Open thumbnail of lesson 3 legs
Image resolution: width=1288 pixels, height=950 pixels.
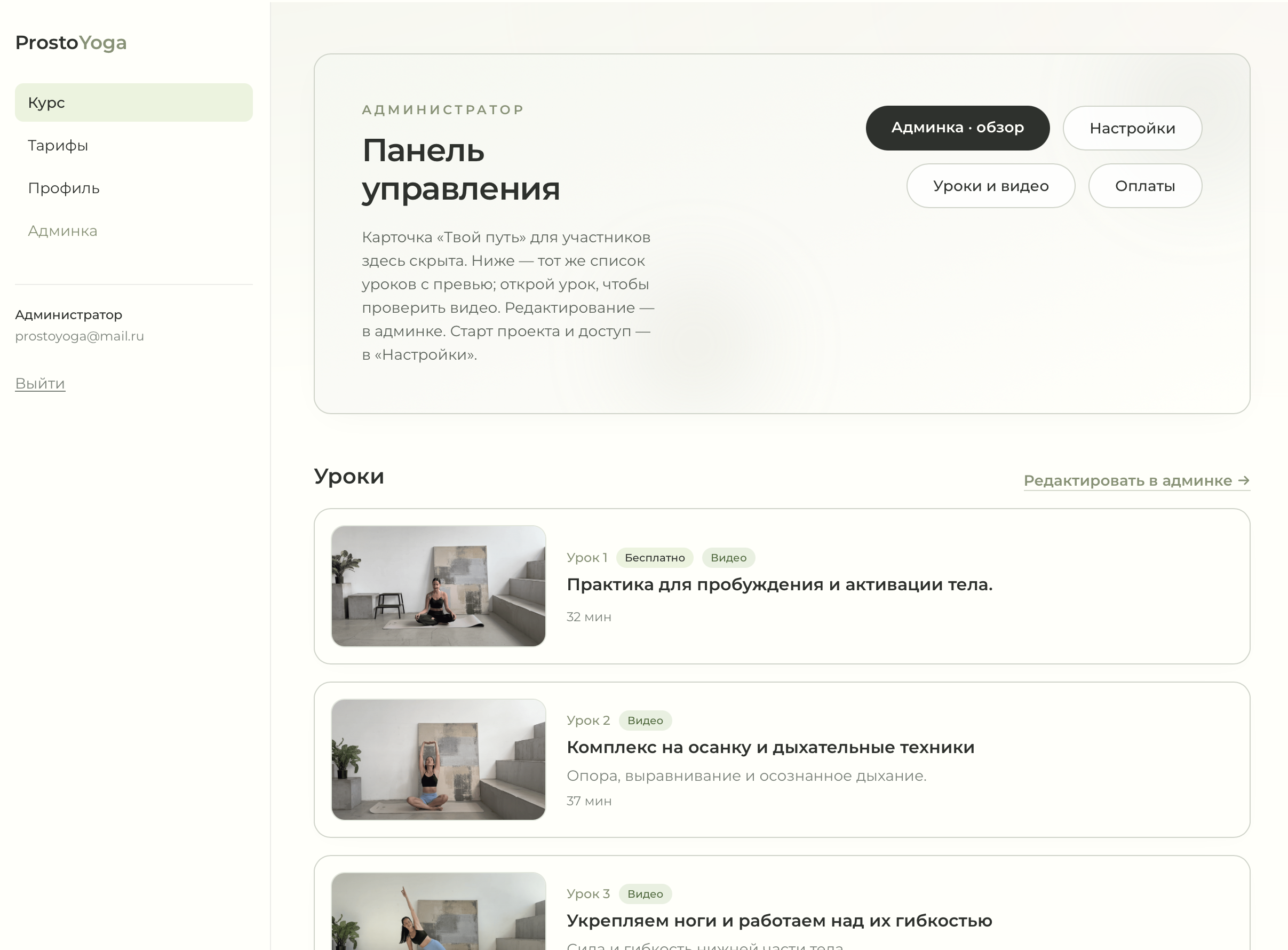[x=439, y=911]
